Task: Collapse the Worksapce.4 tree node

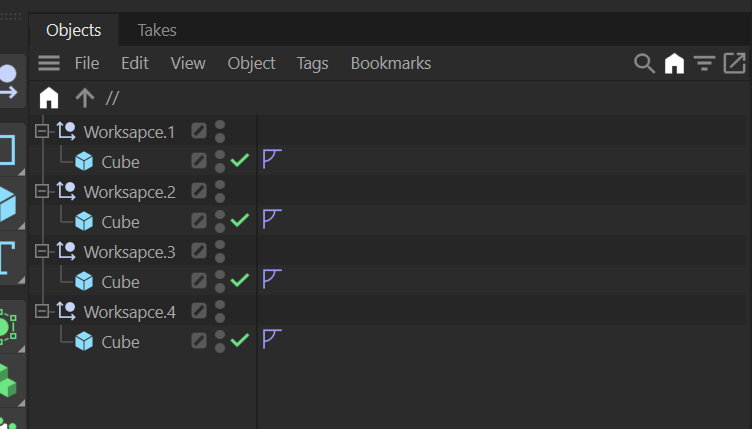Action: pos(41,311)
